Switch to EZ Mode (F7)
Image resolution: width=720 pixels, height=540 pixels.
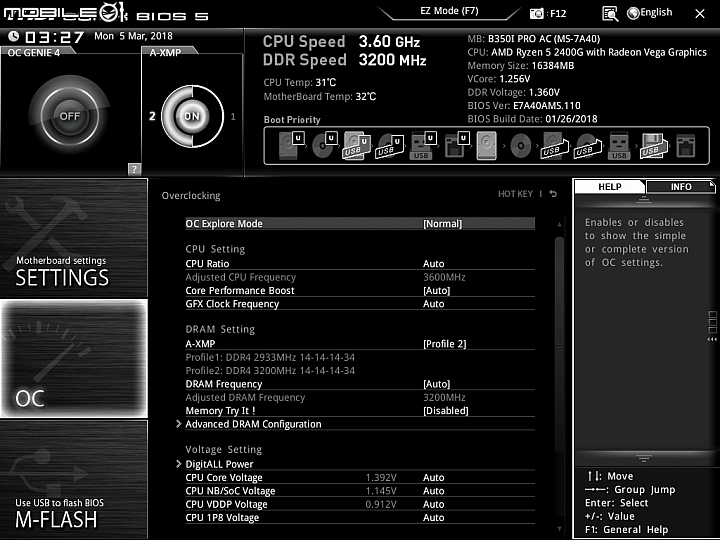(x=449, y=11)
